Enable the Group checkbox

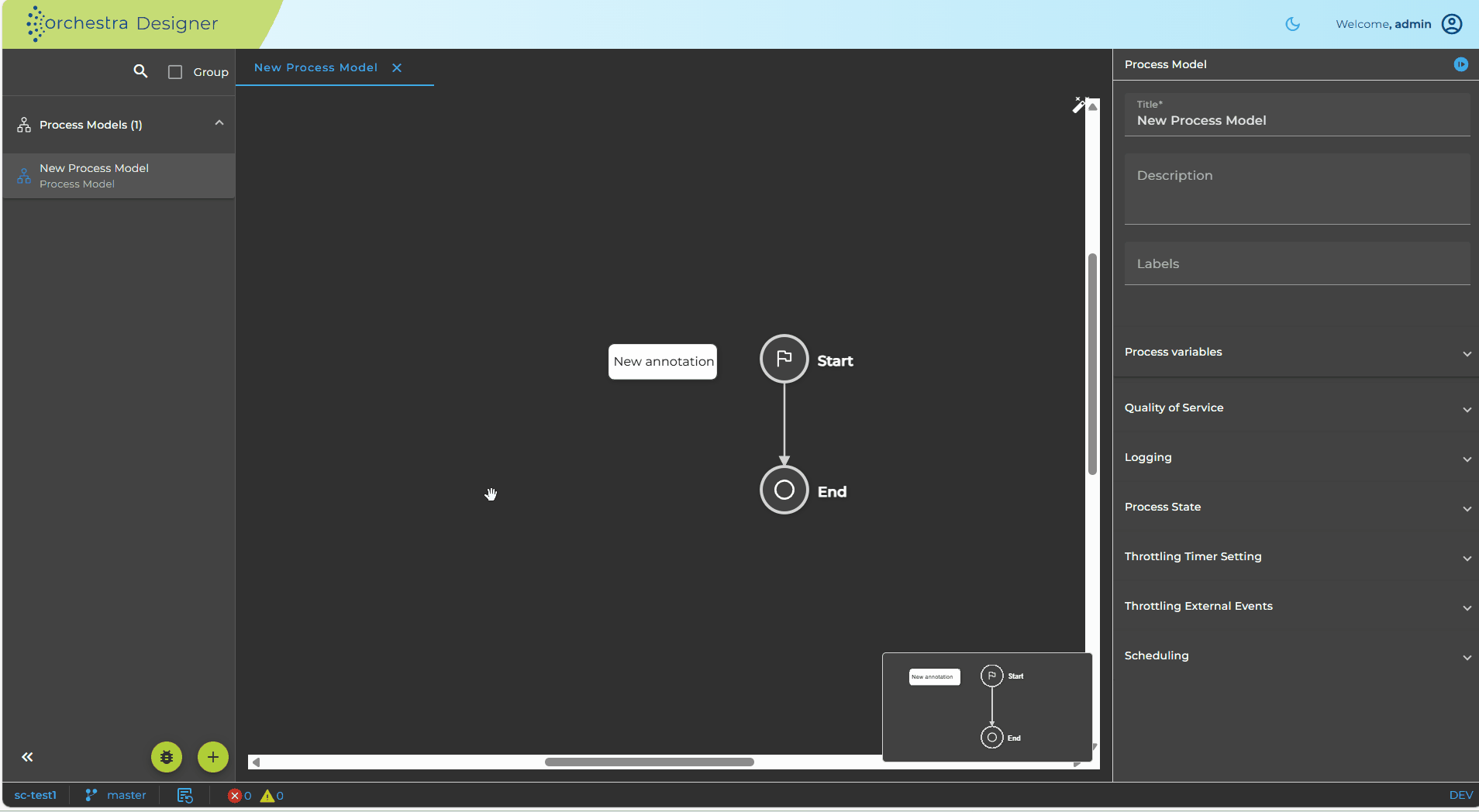(x=175, y=72)
